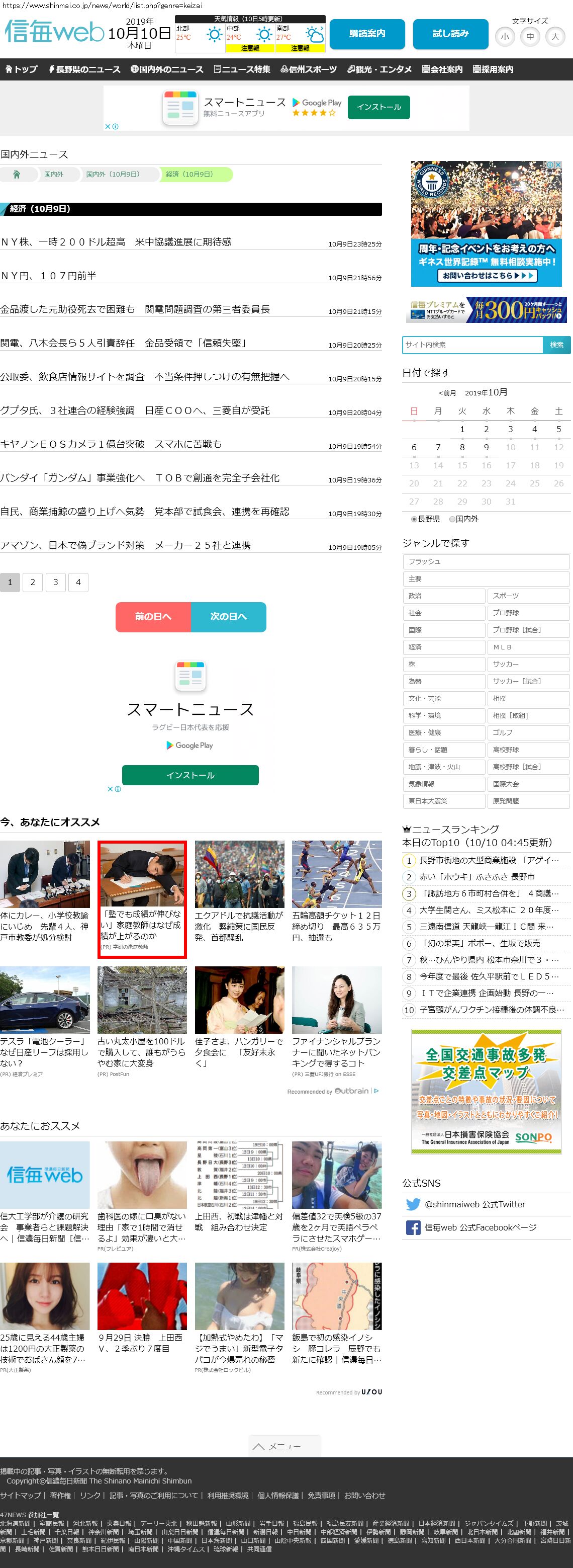The image size is (573, 1568).
Task: Open 信州スポーツ menu item
Action: [309, 69]
